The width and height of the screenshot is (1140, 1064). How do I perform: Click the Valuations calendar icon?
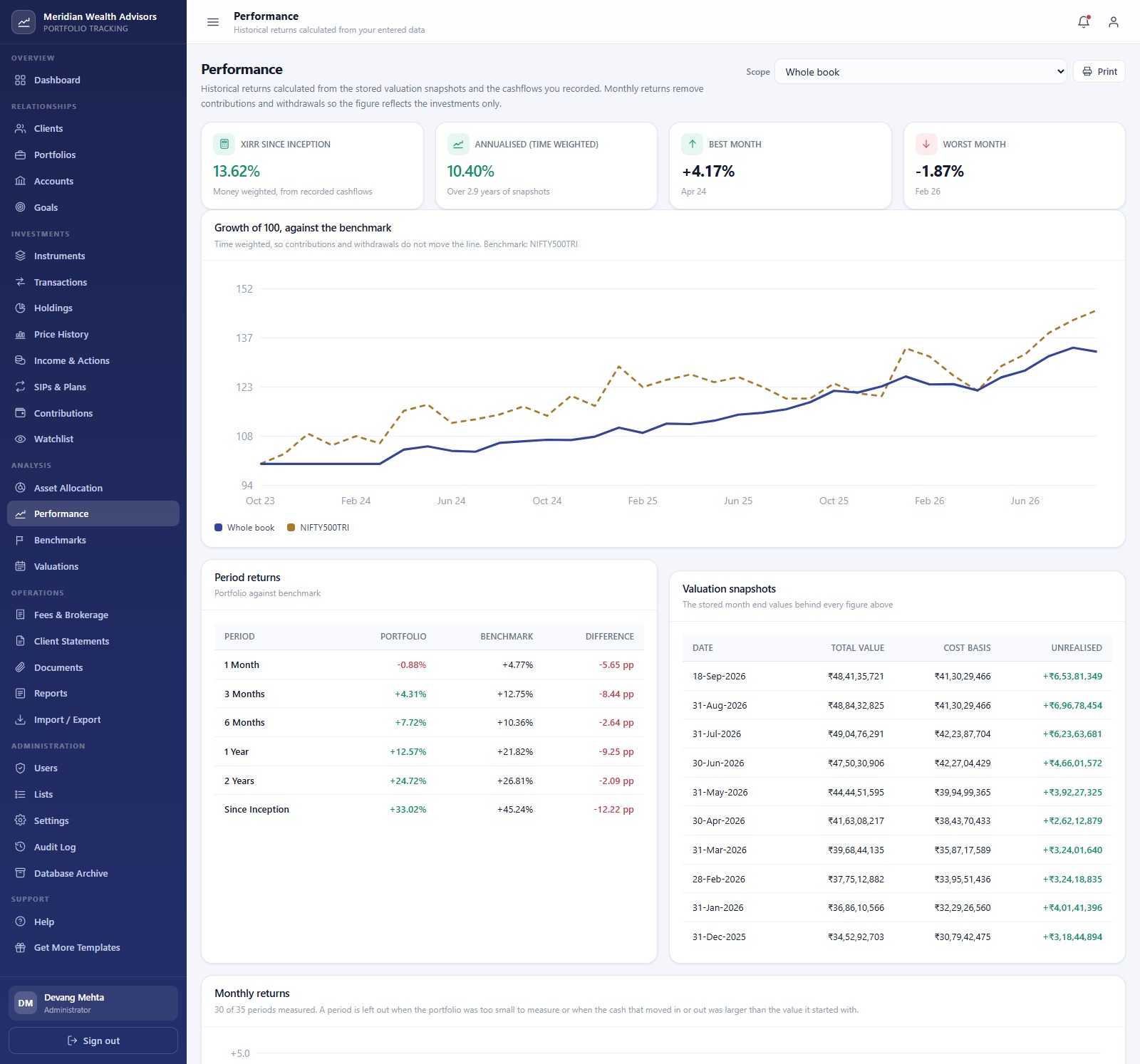(20, 566)
